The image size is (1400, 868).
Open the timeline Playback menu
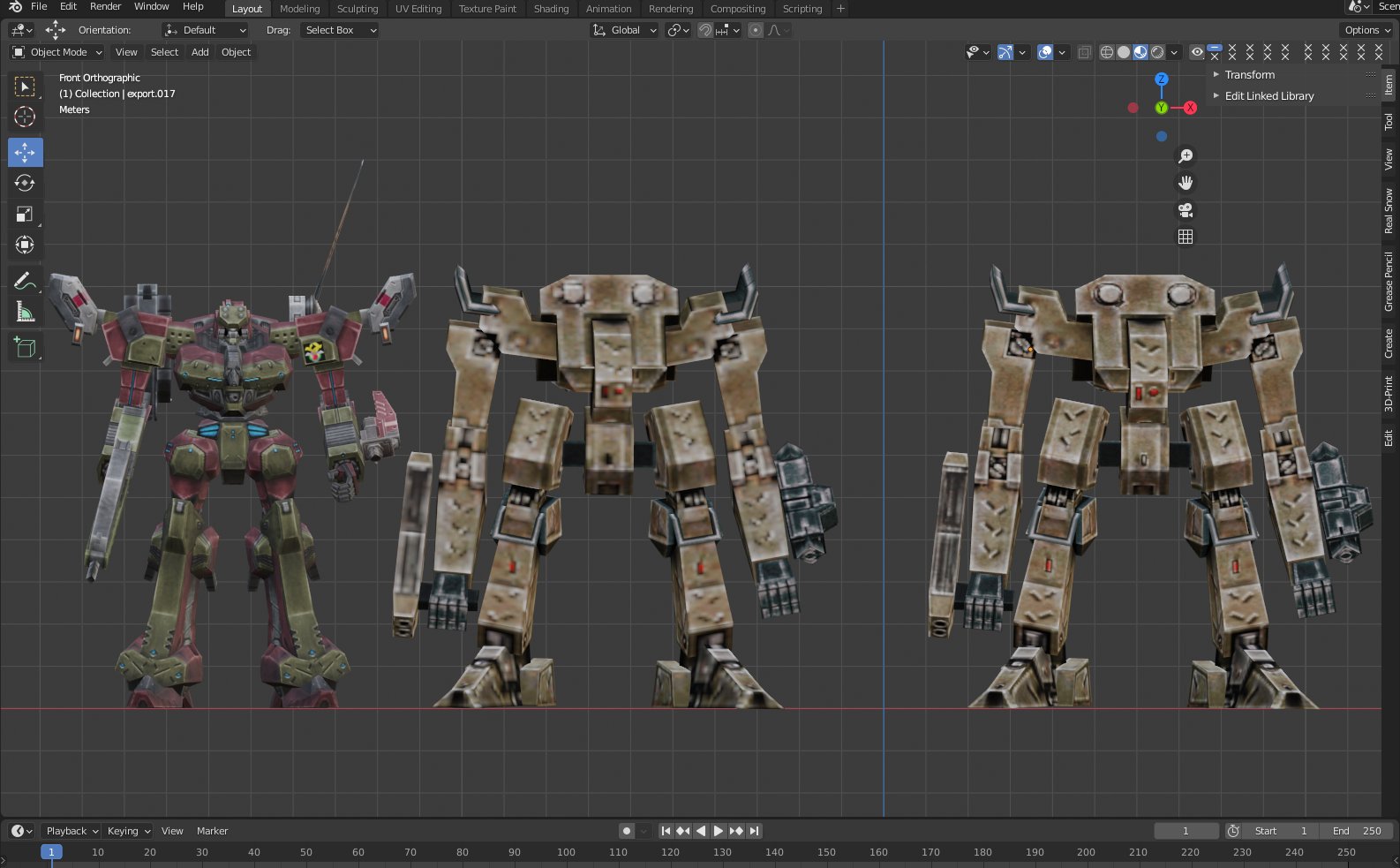click(72, 831)
